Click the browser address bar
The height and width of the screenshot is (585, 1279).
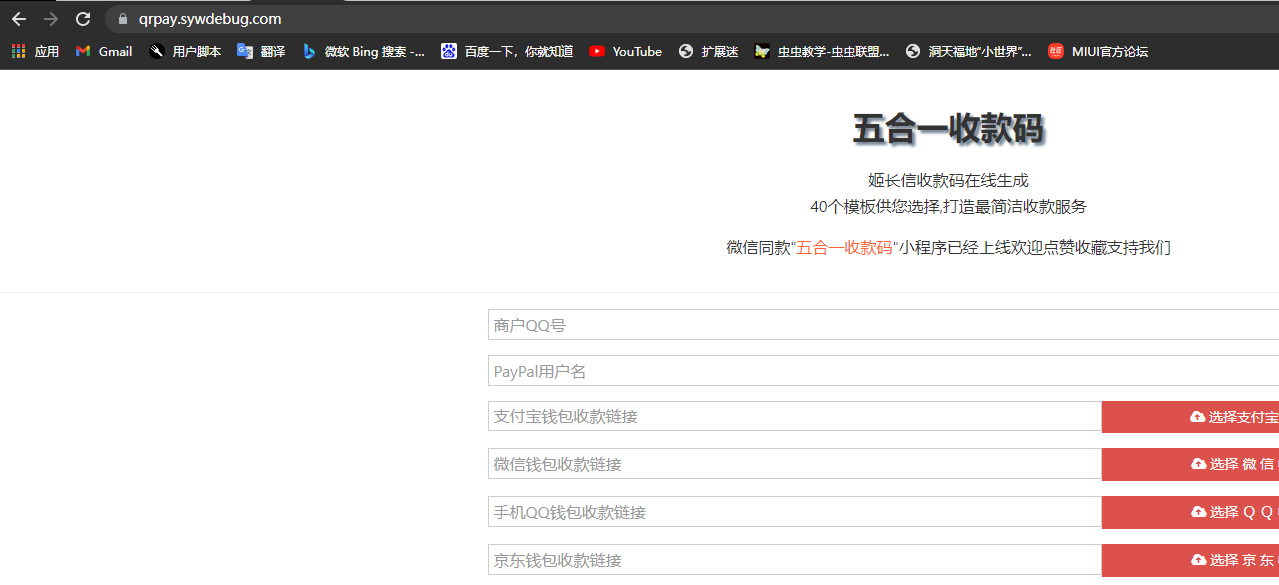(400, 18)
